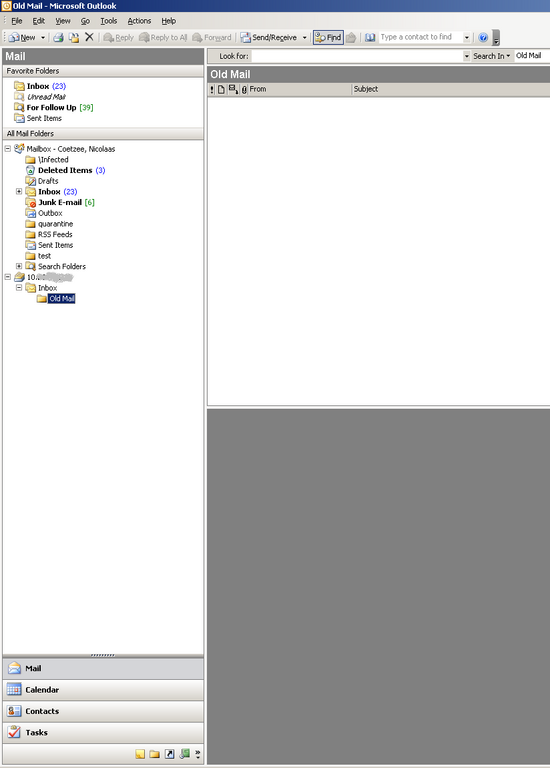The image size is (550, 768).
Task: Click the Shortcuts icon at bottom pane
Action: tap(169, 754)
